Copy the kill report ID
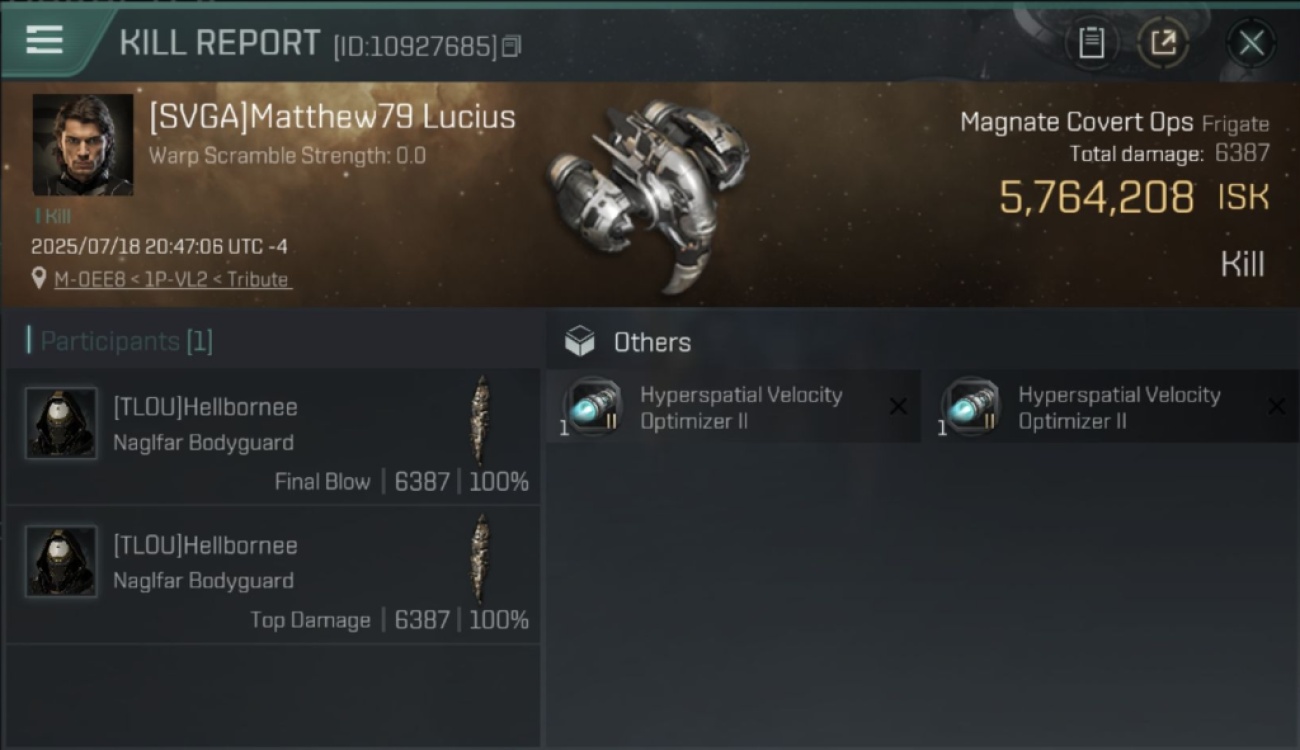This screenshot has width=1300, height=750. (x=511, y=46)
